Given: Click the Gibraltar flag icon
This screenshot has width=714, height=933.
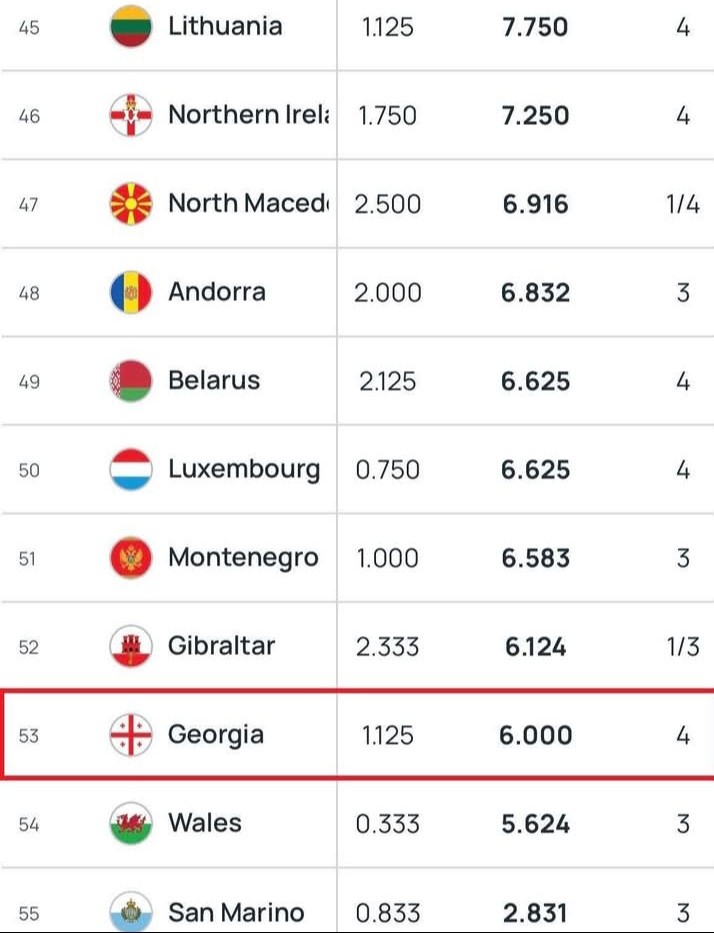Looking at the screenshot, I should [130, 647].
